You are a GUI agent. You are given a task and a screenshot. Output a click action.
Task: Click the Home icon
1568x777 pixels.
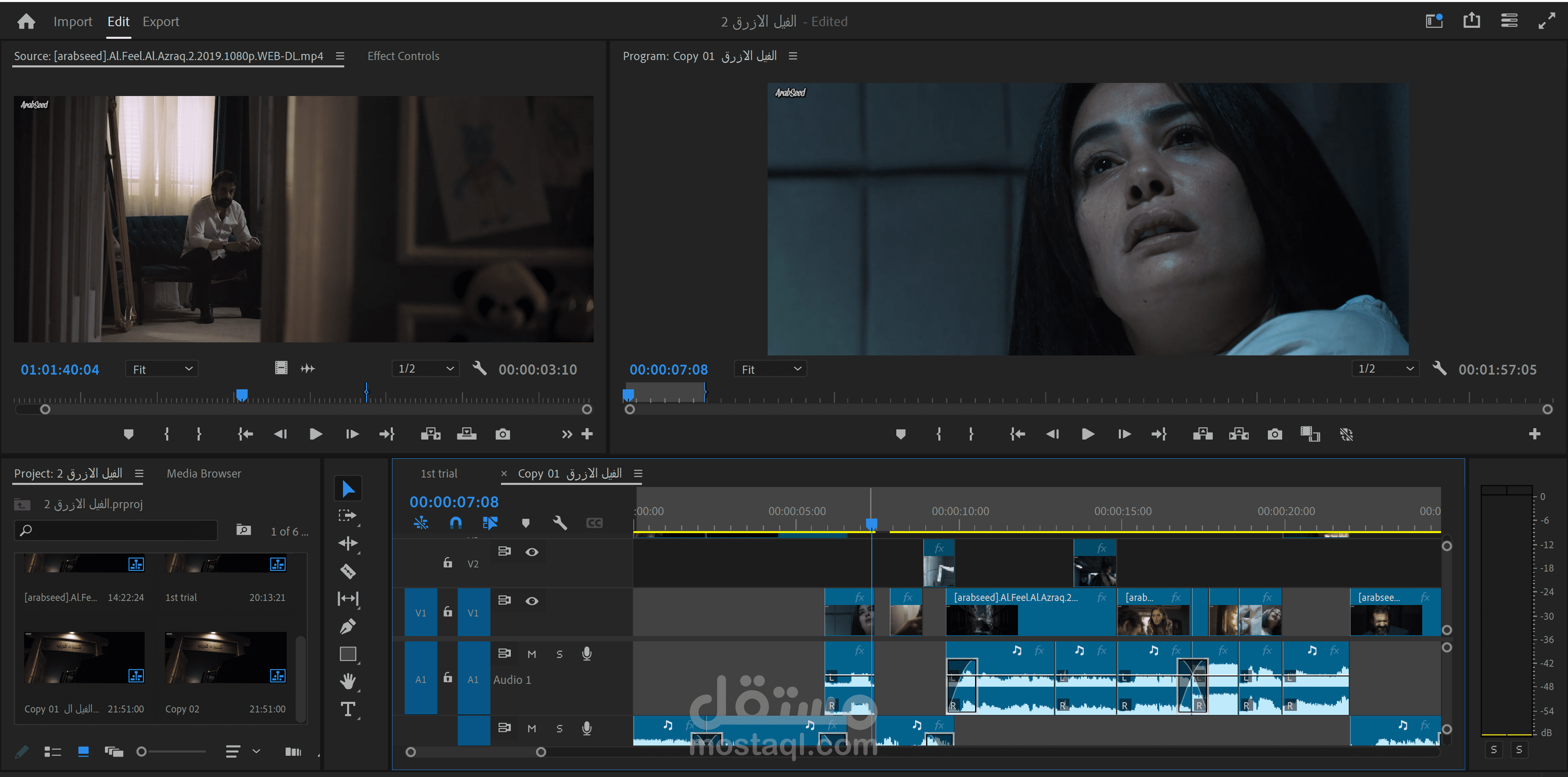[26, 22]
